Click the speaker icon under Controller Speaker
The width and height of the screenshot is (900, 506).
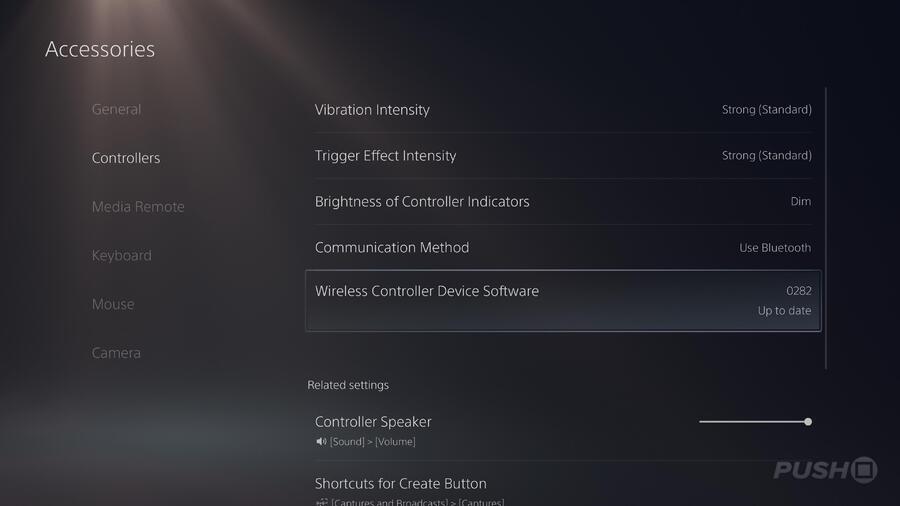pos(321,441)
